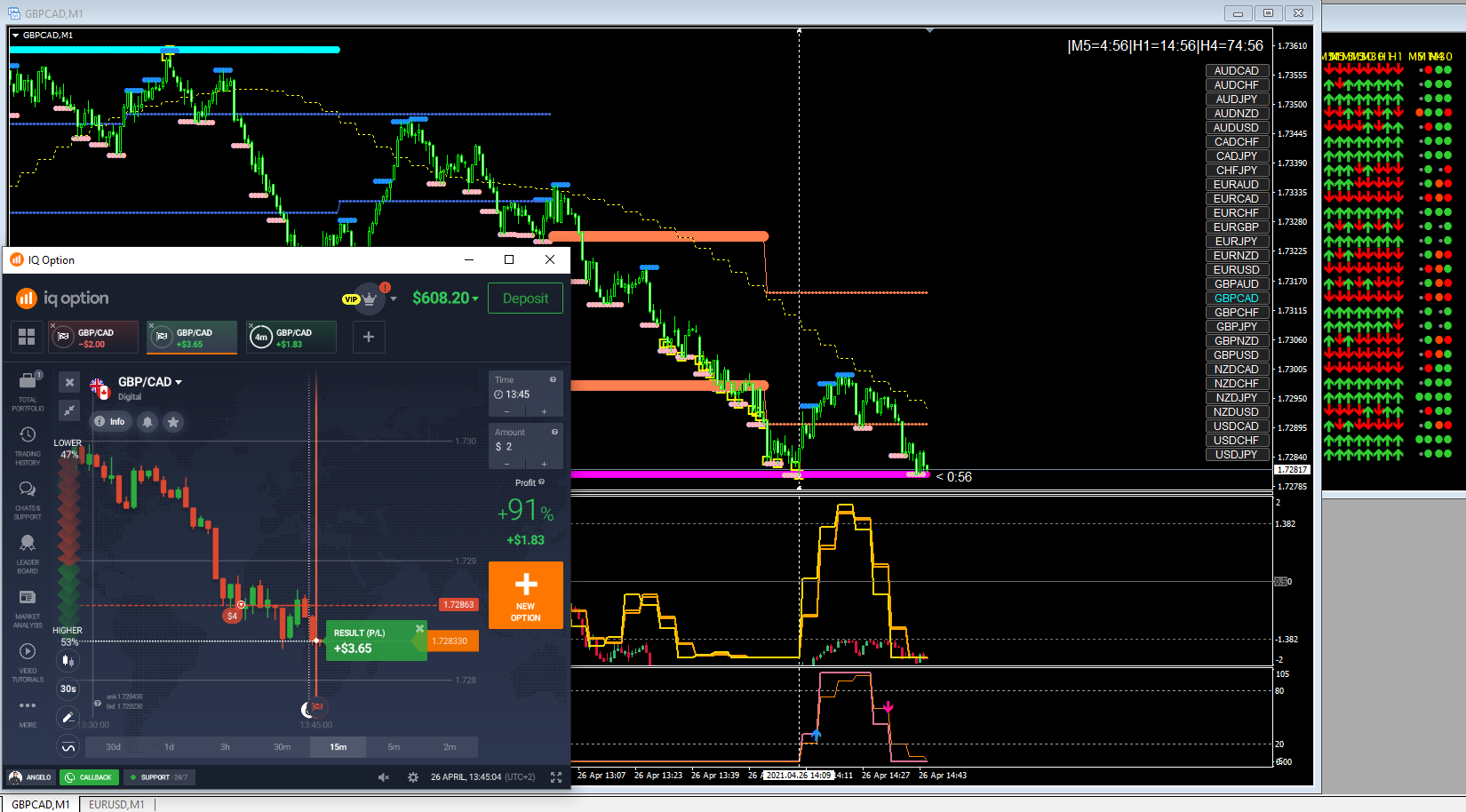The height and width of the screenshot is (812, 1466).
Task: Enter fullscreen mode in IQ Option
Action: point(556,777)
